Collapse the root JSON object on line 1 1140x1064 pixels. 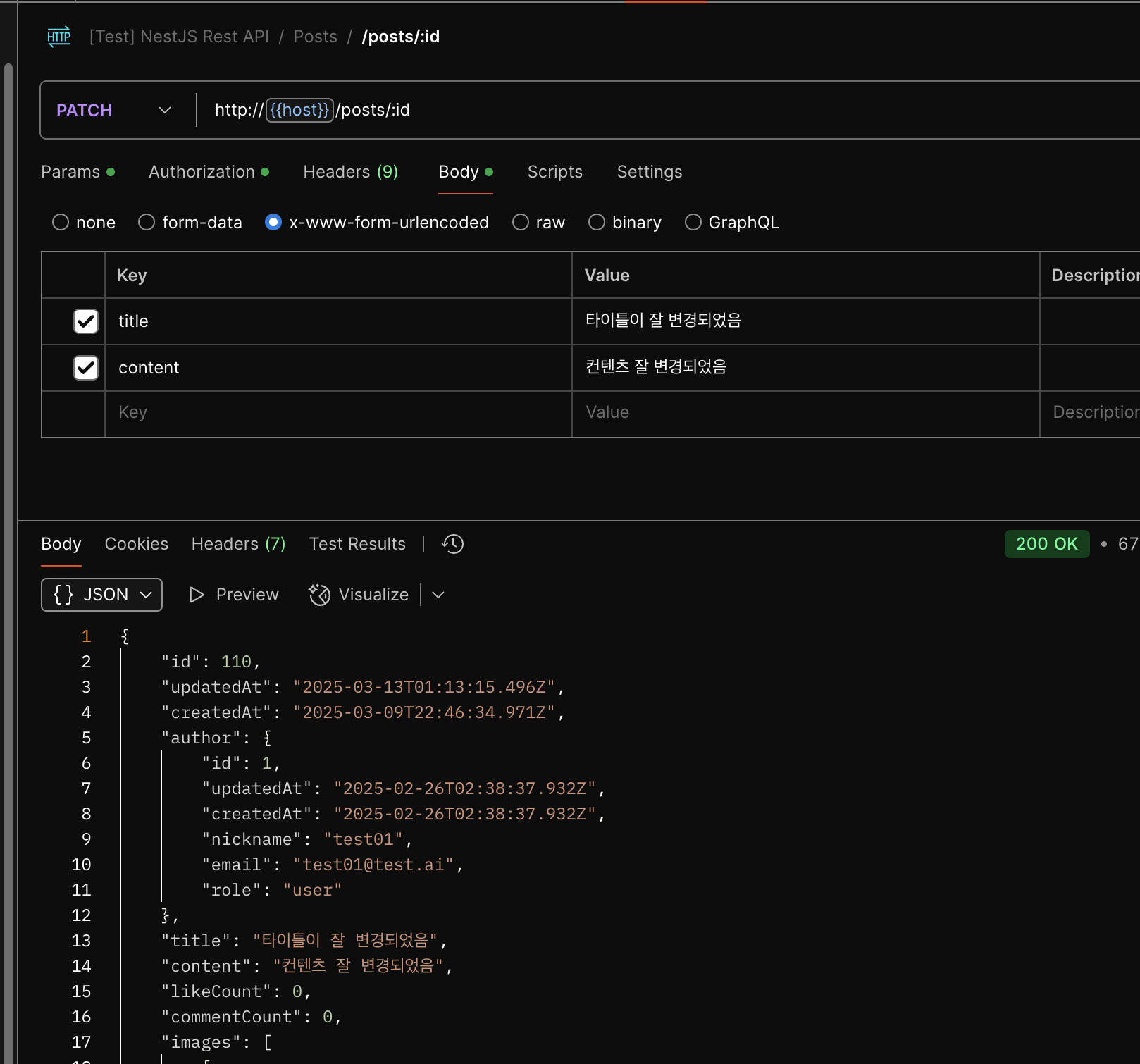(125, 636)
